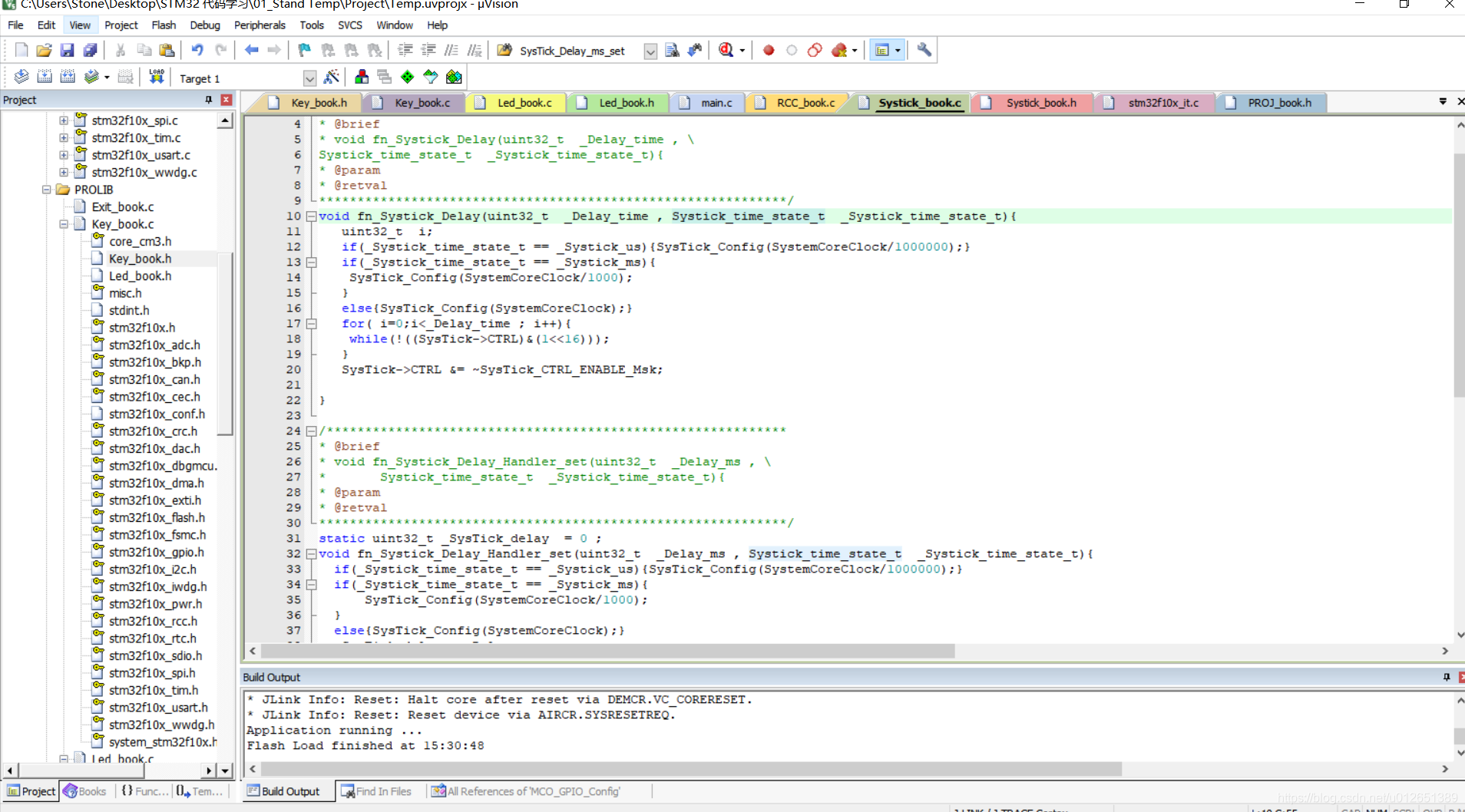
Task: Undo the last edit
Action: [x=197, y=51]
